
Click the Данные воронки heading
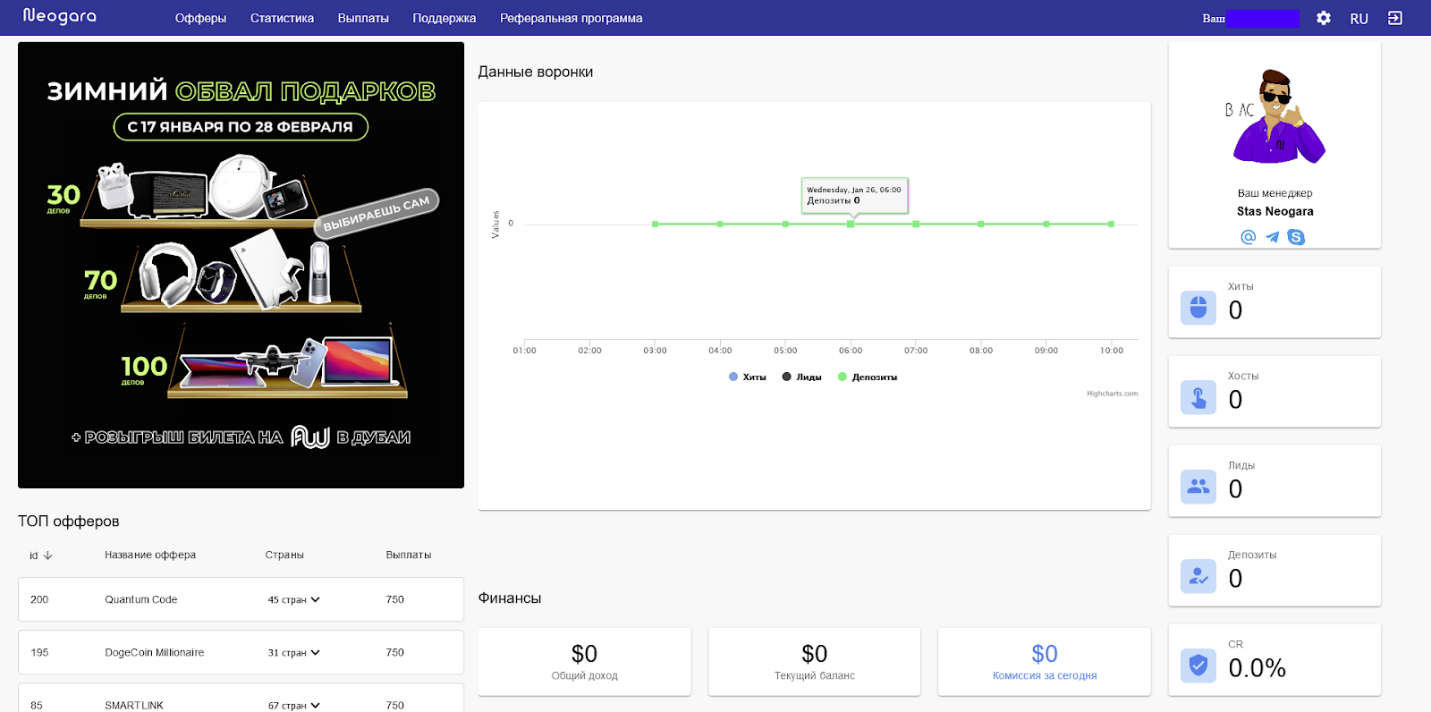pos(535,72)
